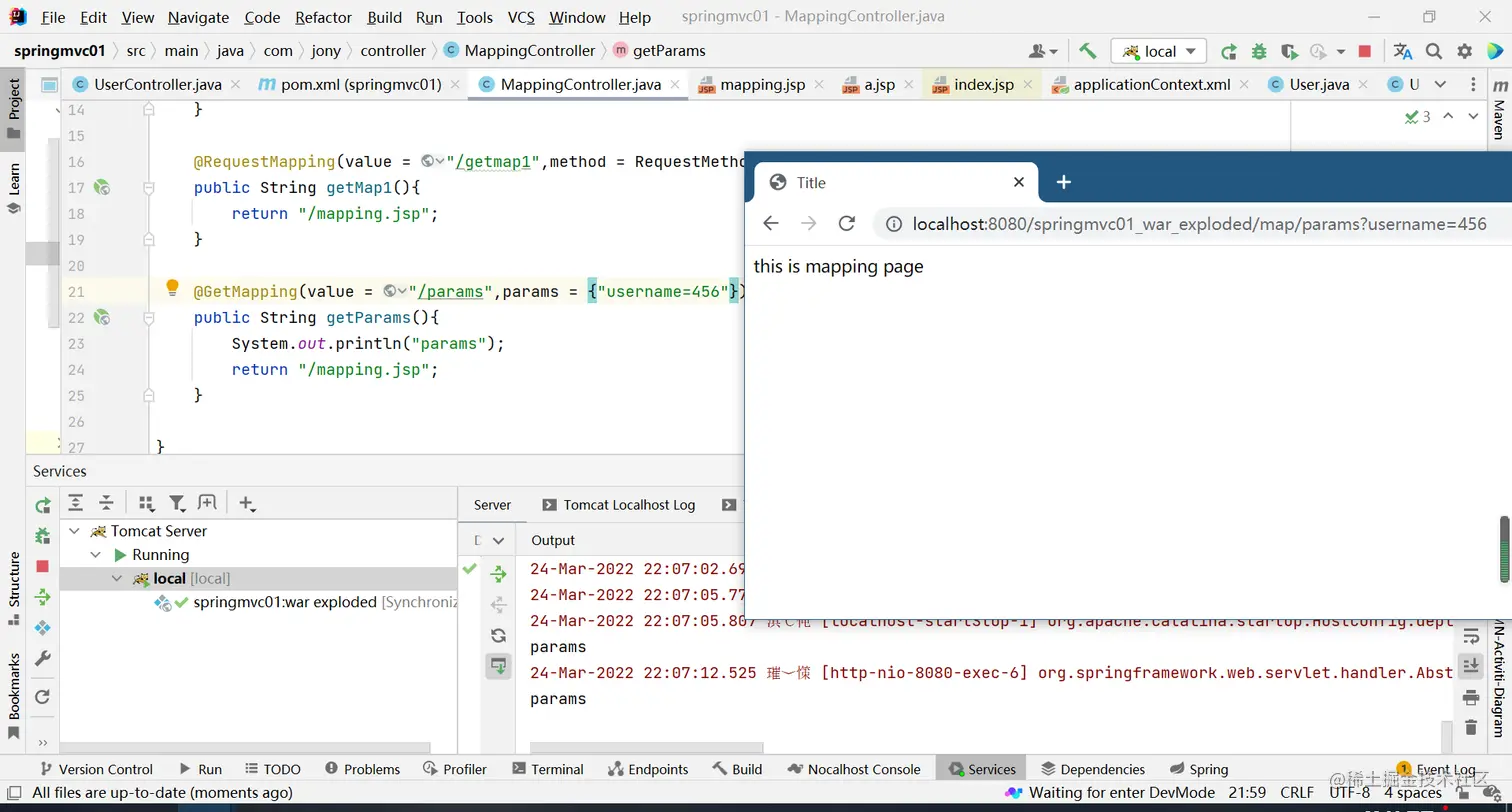Open the Tomcat Localhost Log tab

coord(618,504)
